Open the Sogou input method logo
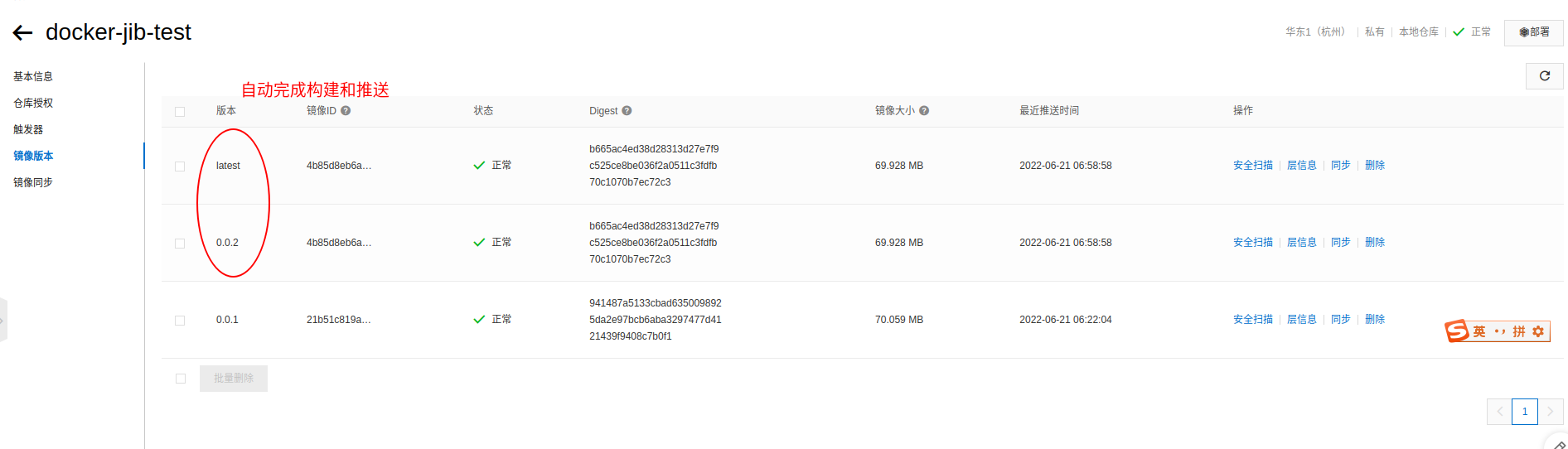 1456,331
